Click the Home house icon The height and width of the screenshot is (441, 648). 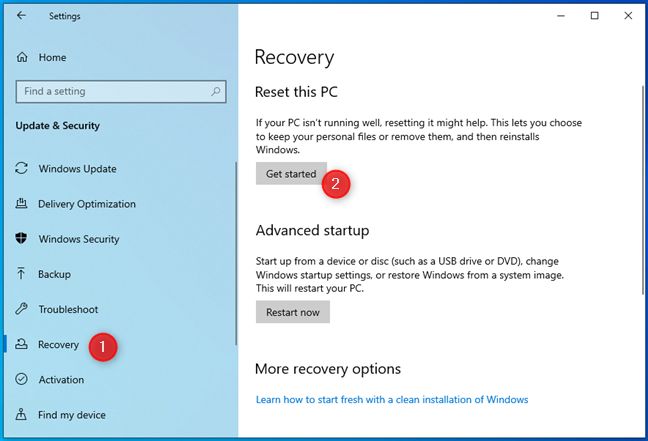[22, 57]
